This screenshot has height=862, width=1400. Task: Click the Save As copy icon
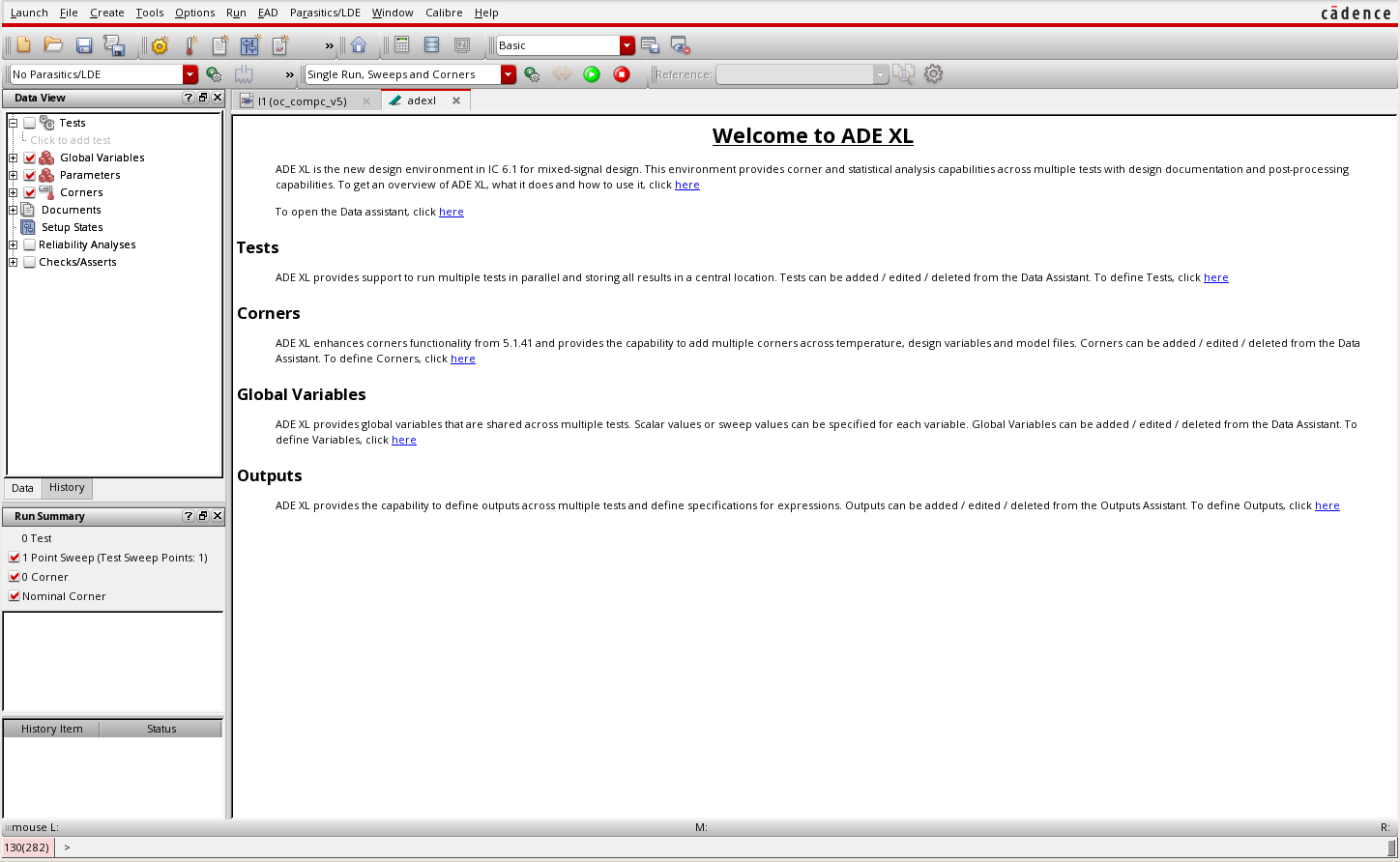(x=114, y=45)
